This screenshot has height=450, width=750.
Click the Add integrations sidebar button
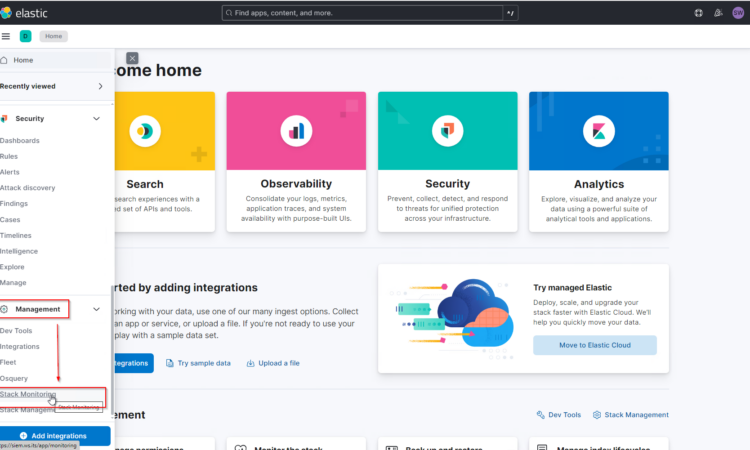click(x=55, y=436)
